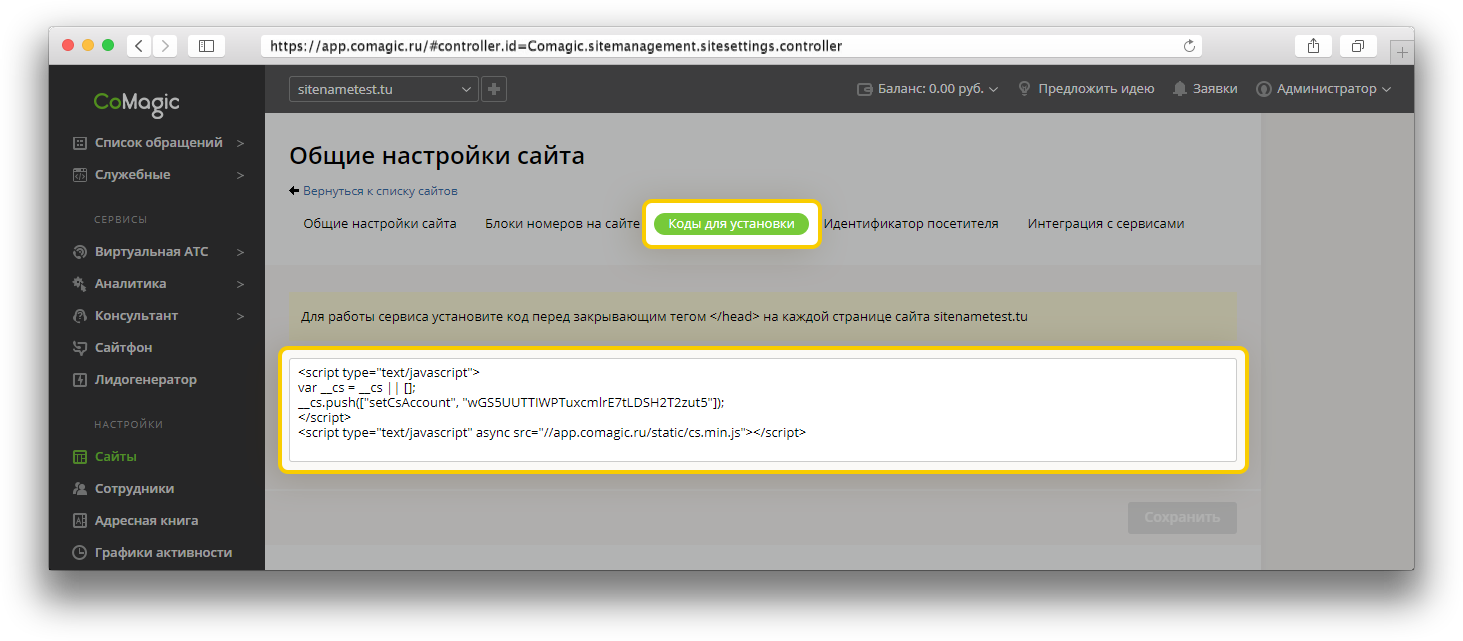Viewport: 1463px width, 641px height.
Task: Expand Служебные submenu arrow
Action: coord(240,175)
